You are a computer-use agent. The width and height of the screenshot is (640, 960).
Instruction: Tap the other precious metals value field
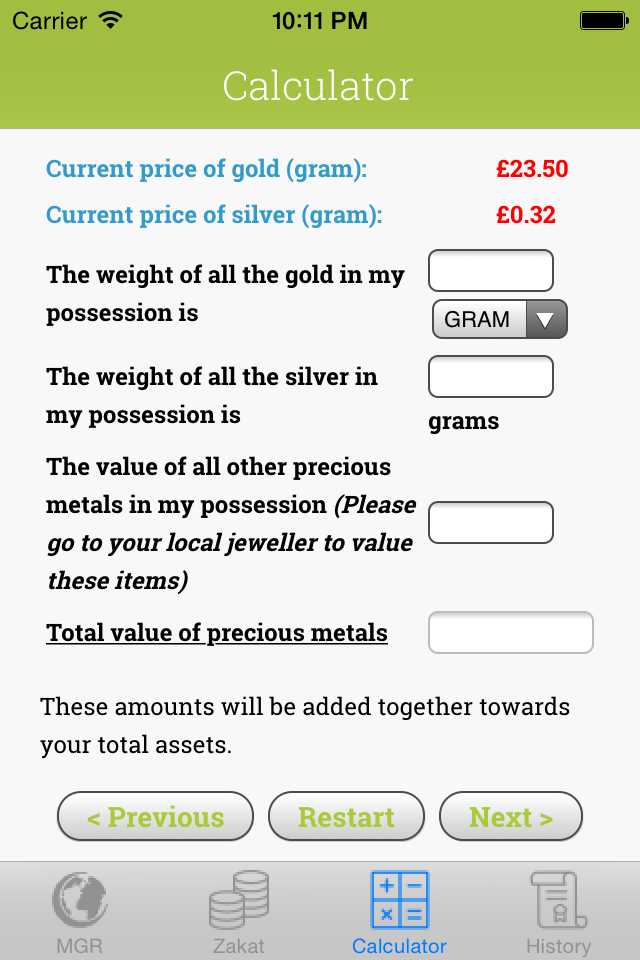tap(490, 523)
